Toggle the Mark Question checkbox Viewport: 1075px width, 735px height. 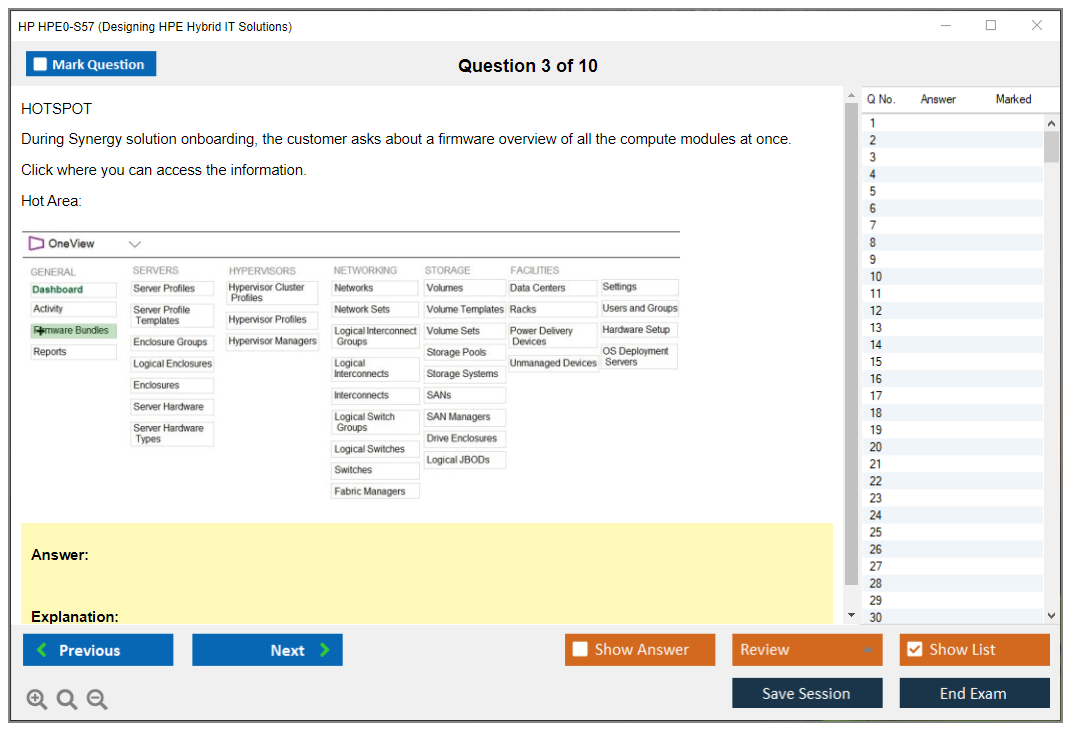click(x=40, y=64)
